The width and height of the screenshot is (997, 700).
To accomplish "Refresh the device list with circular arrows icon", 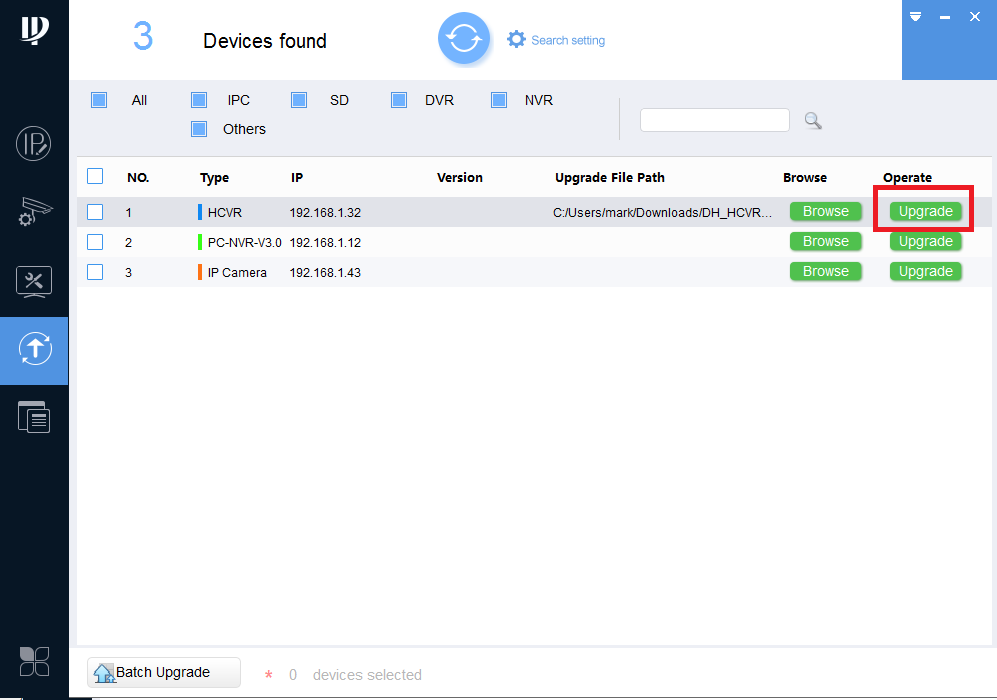I will (464, 37).
